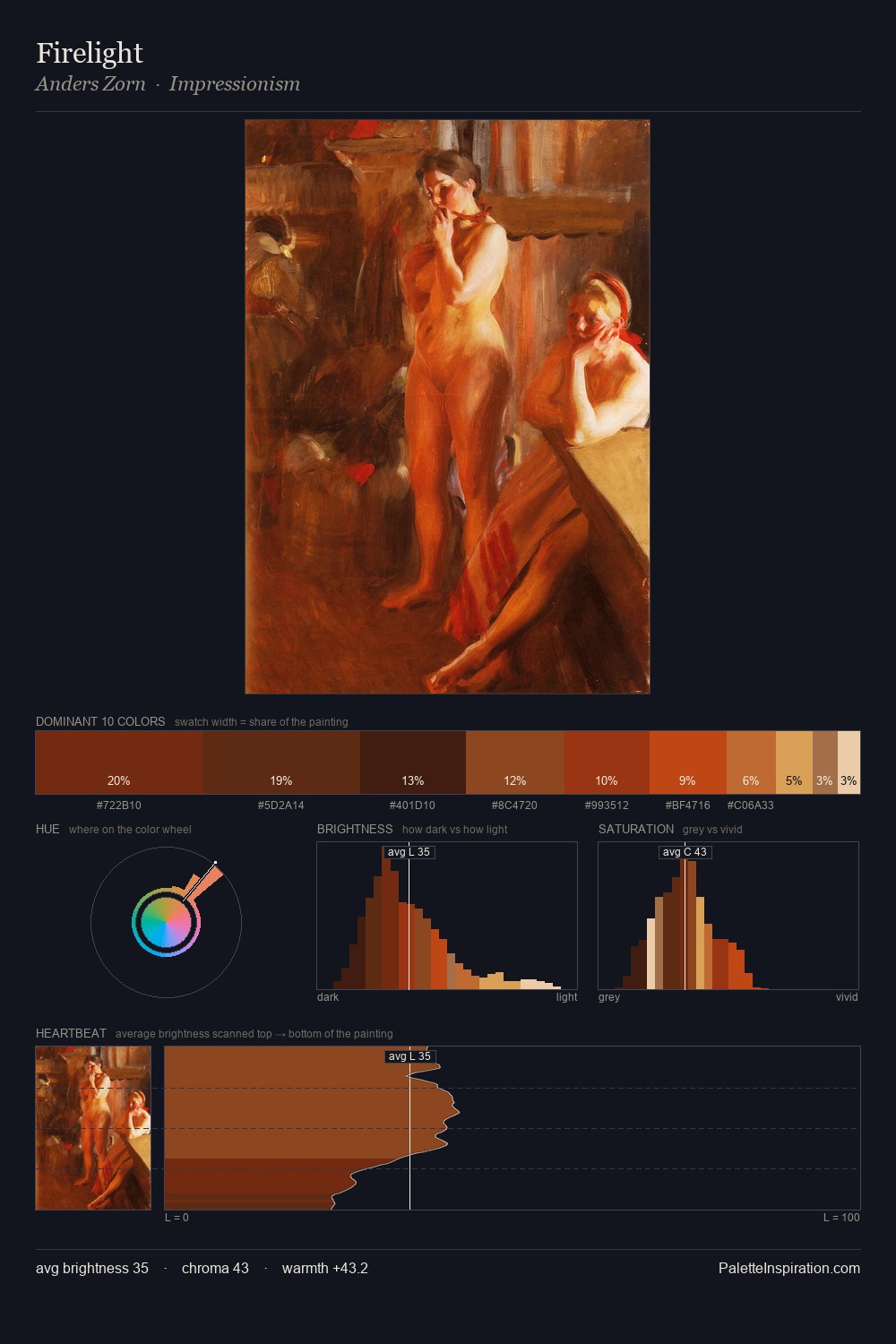Click the 'L = 100' axis label
Viewport: 896px width, 1344px height.
click(x=841, y=1218)
